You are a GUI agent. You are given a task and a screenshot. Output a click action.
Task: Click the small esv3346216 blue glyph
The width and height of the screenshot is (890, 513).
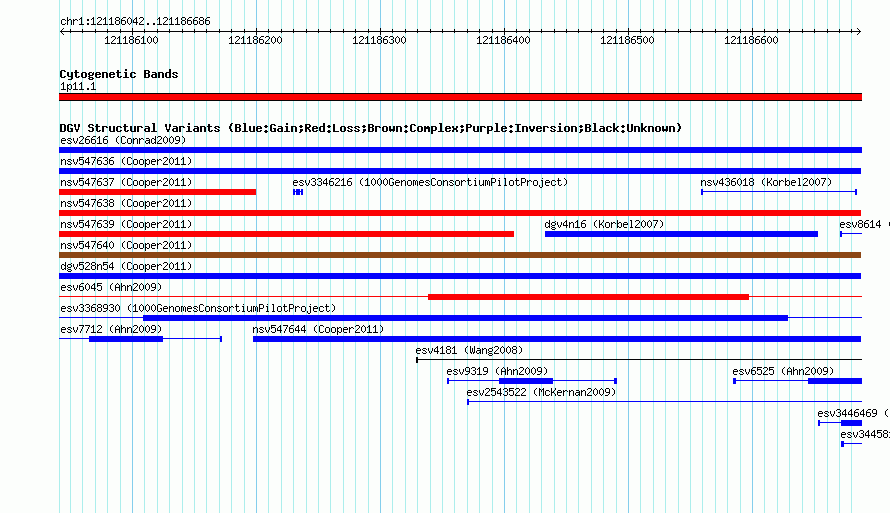tap(298, 192)
